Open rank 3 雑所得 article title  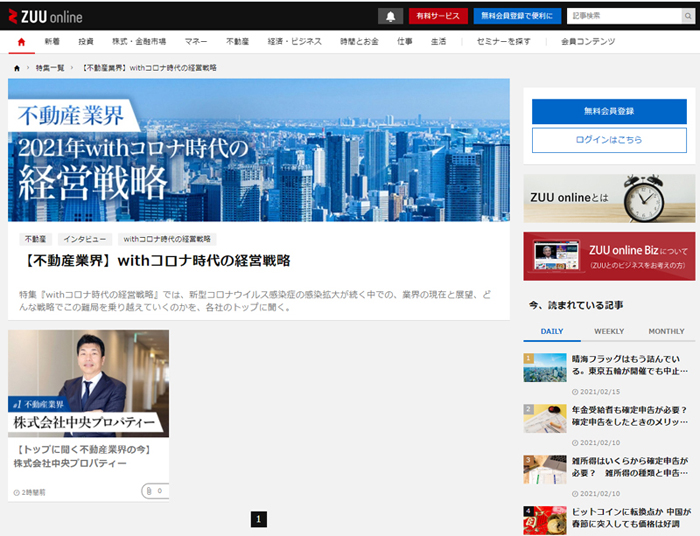click(629, 467)
